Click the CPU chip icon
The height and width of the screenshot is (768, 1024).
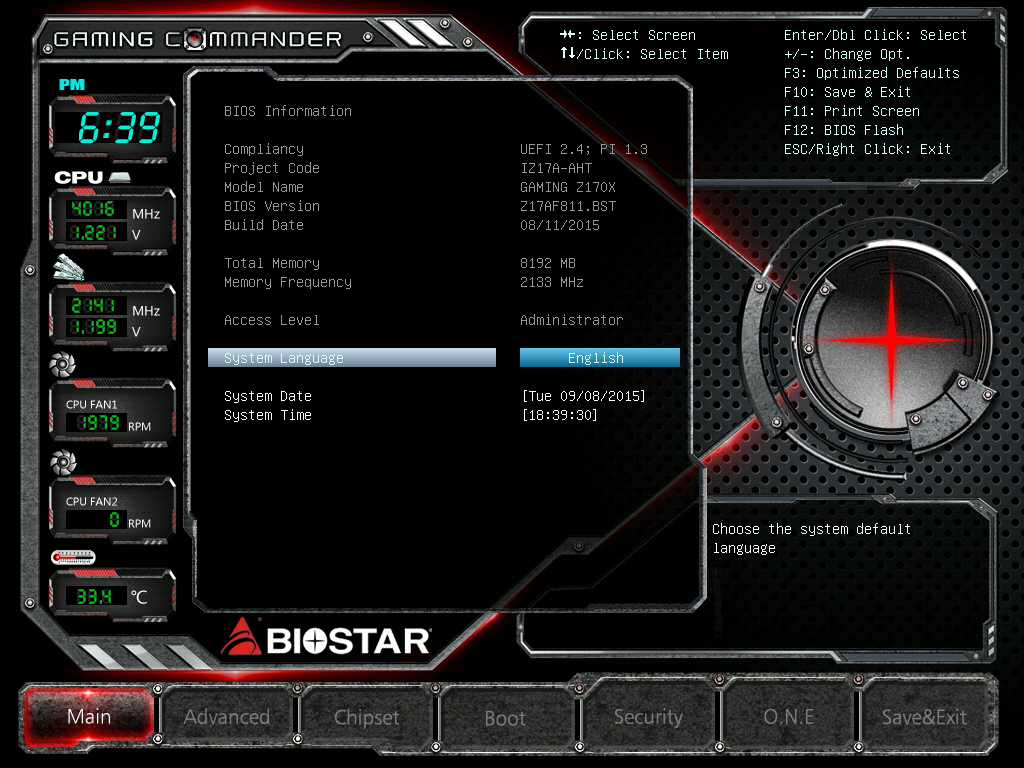tap(120, 177)
